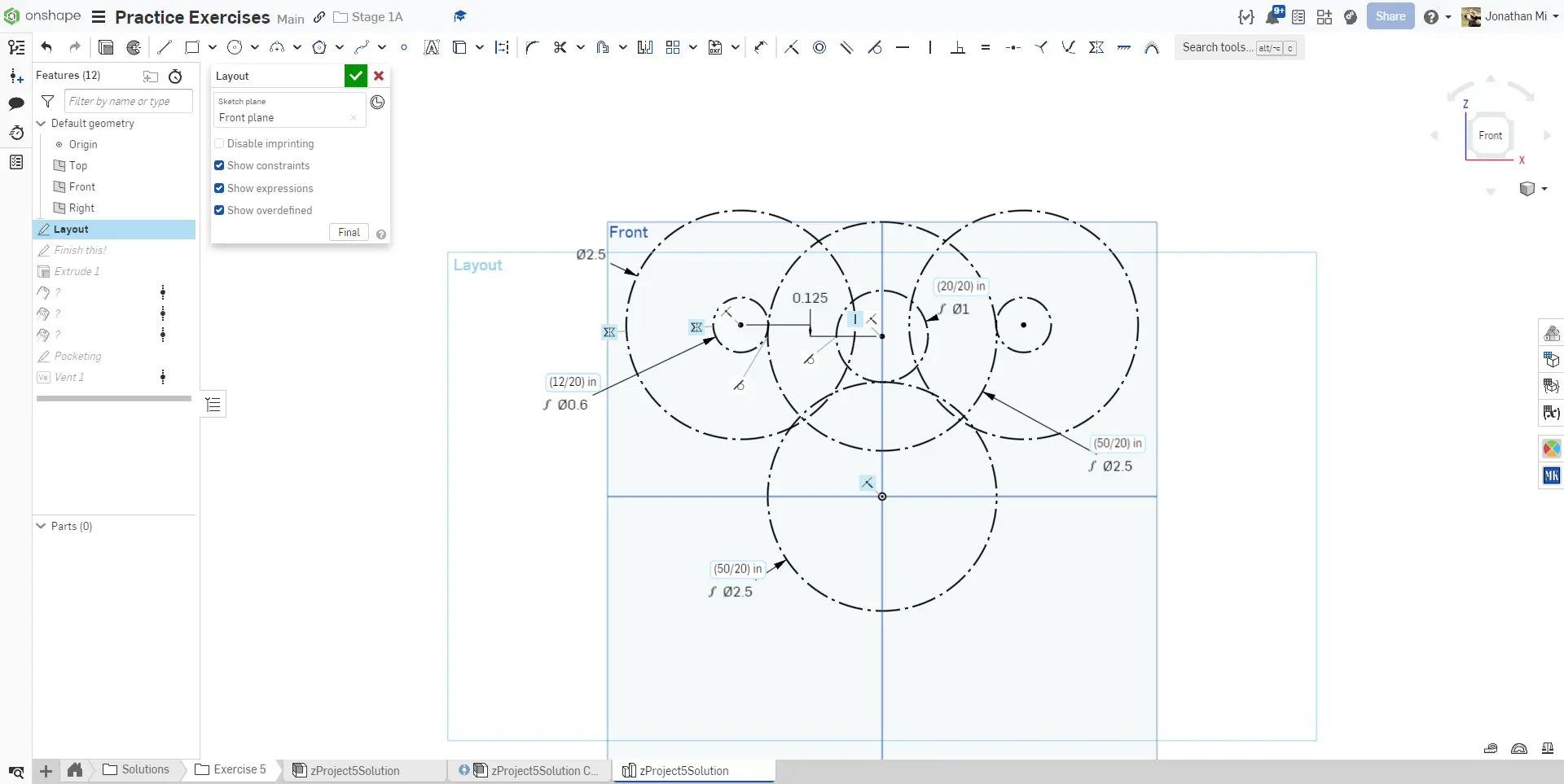This screenshot has width=1564, height=784.
Task: Select the Sketch fillet tool
Action: (532, 47)
